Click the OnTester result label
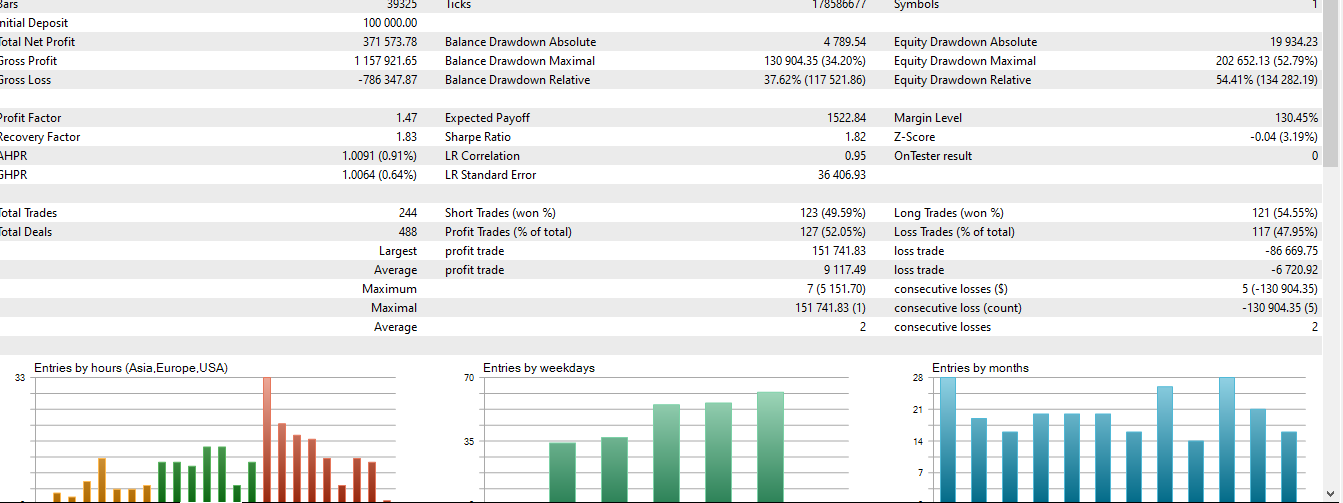This screenshot has height=503, width=1343. pos(933,156)
